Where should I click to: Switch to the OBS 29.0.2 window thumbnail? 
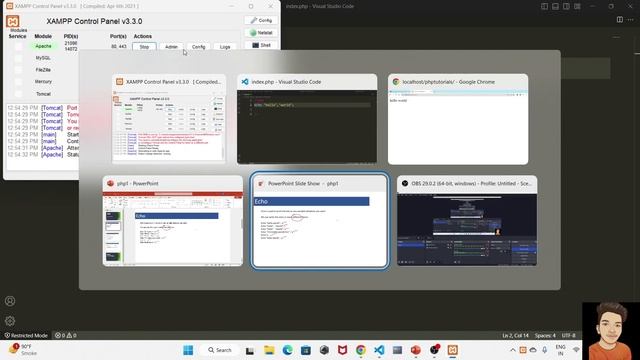point(467,221)
